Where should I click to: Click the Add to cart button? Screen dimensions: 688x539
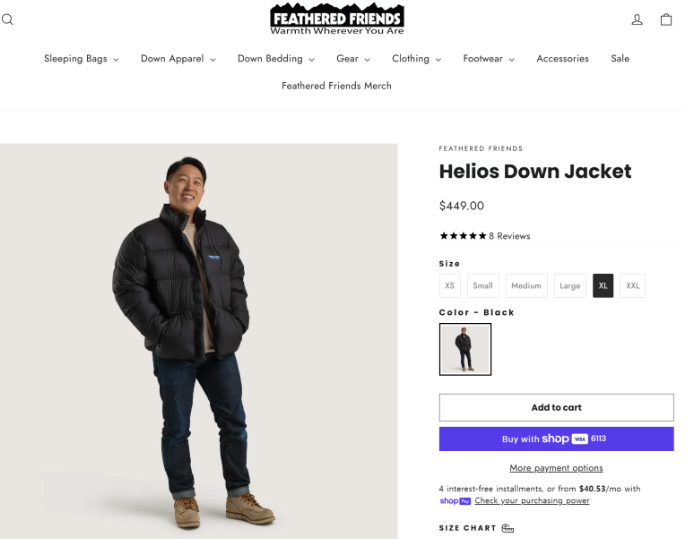[x=556, y=407]
